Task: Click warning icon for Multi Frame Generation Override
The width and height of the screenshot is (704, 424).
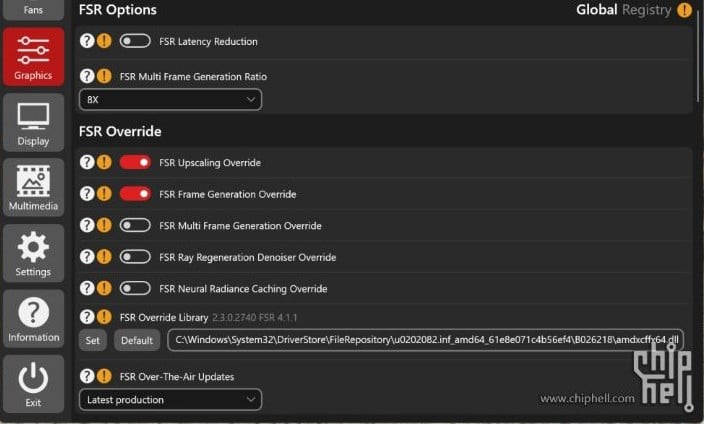Action: tap(104, 225)
